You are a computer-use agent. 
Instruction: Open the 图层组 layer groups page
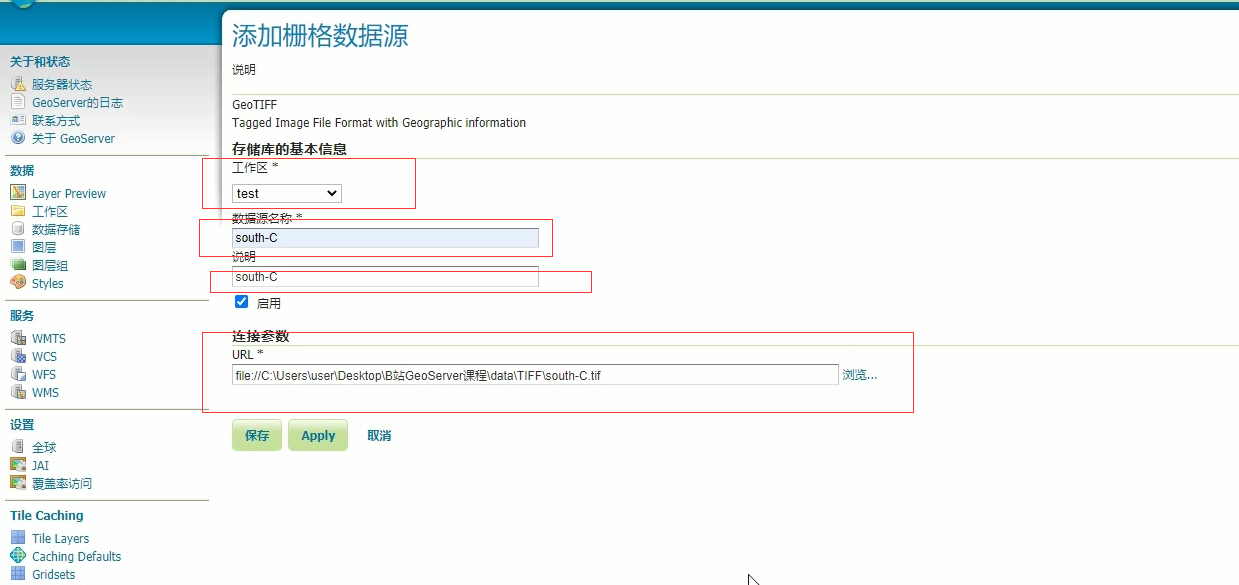coord(50,266)
